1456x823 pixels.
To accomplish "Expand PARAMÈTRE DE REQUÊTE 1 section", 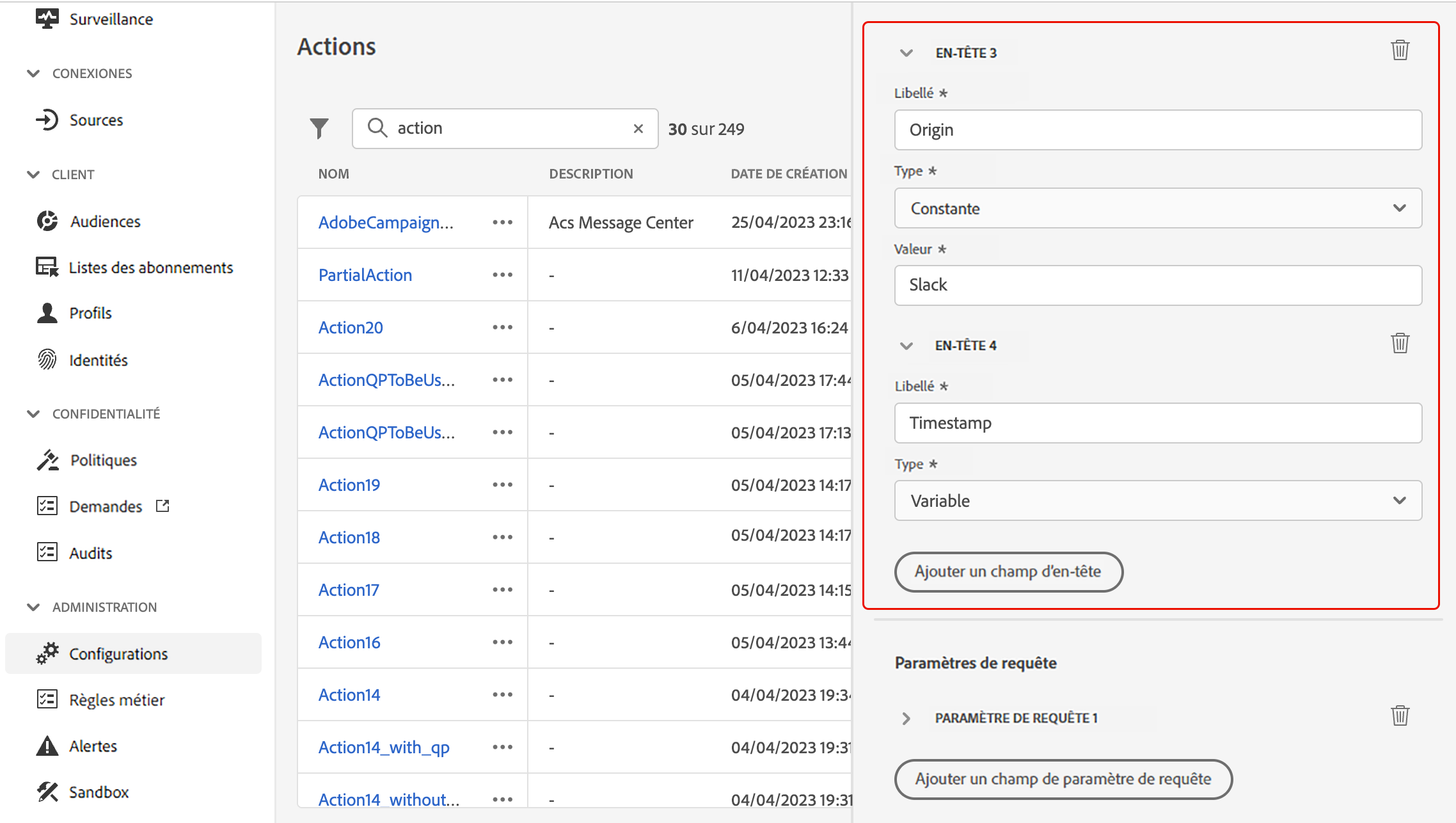I will (x=906, y=719).
